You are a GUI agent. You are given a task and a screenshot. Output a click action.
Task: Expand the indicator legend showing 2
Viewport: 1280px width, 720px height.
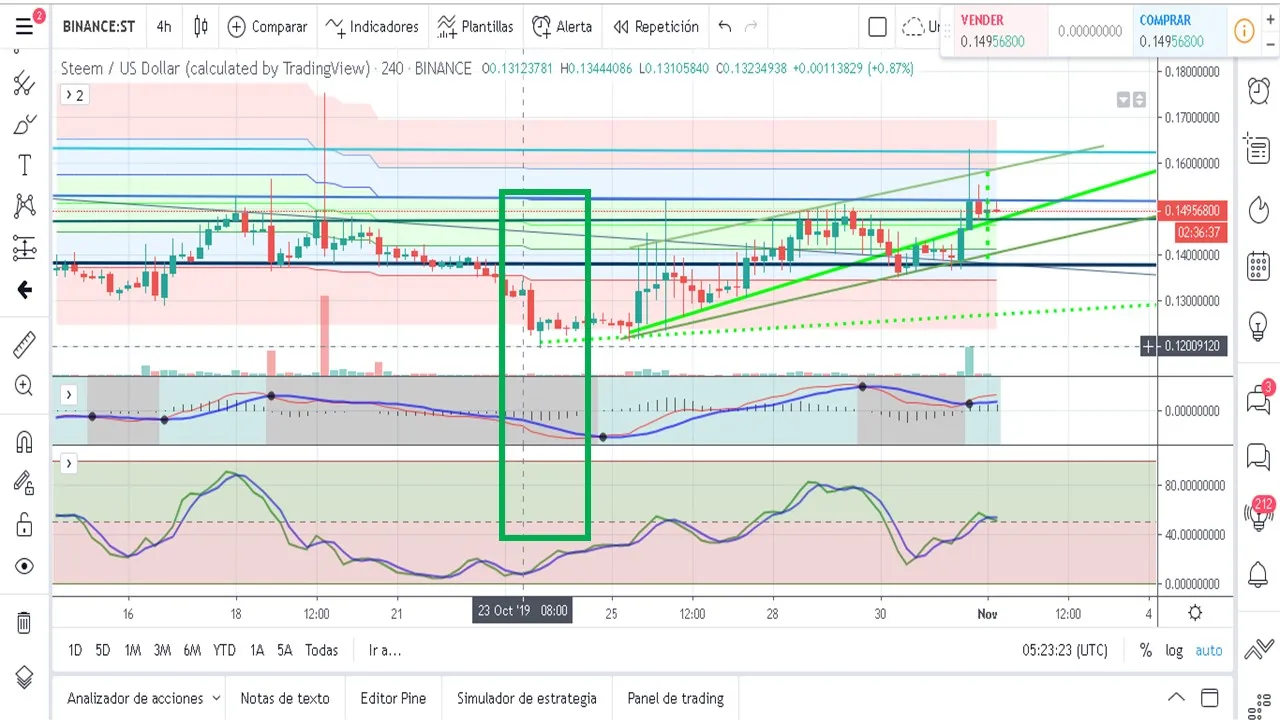point(74,95)
